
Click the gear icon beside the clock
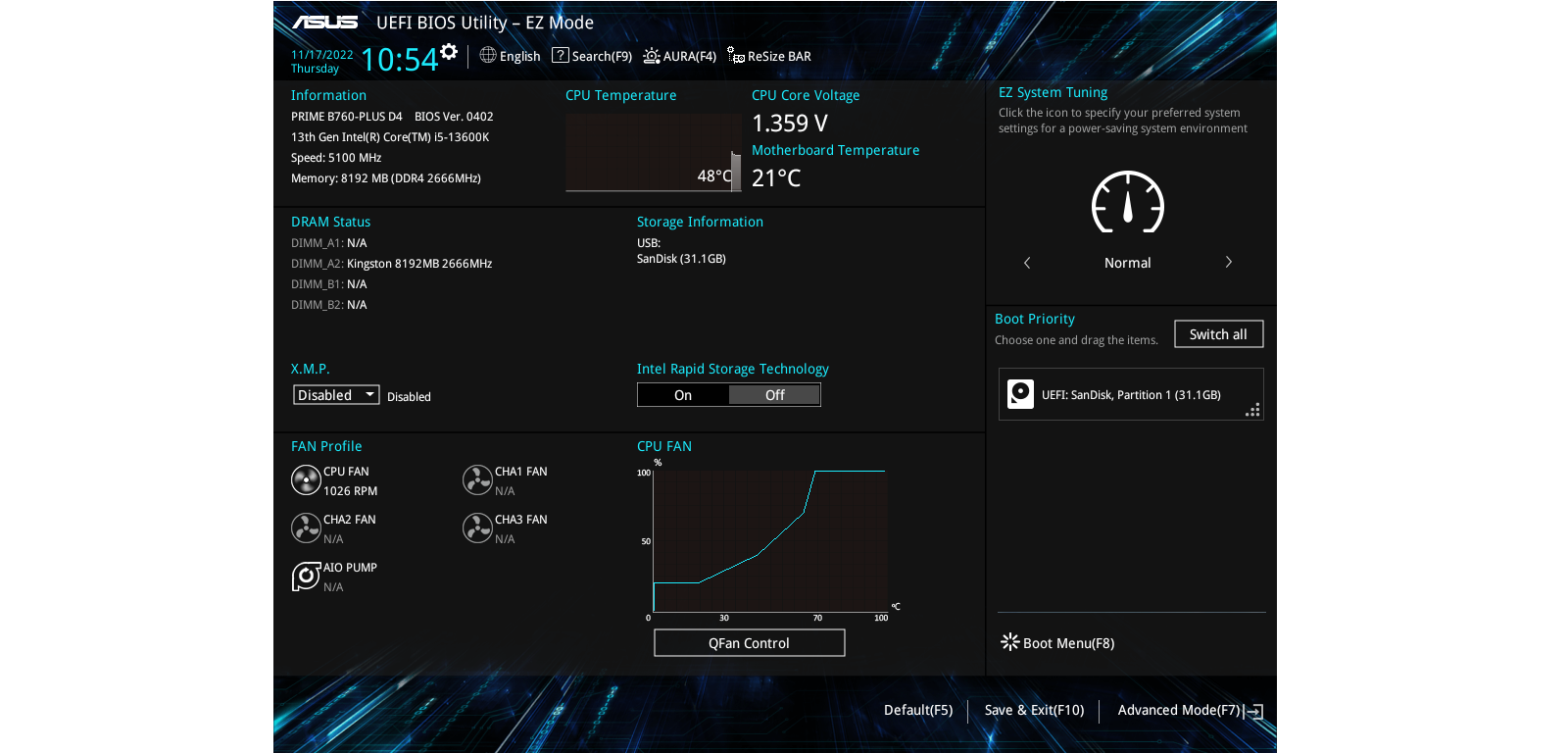(449, 52)
